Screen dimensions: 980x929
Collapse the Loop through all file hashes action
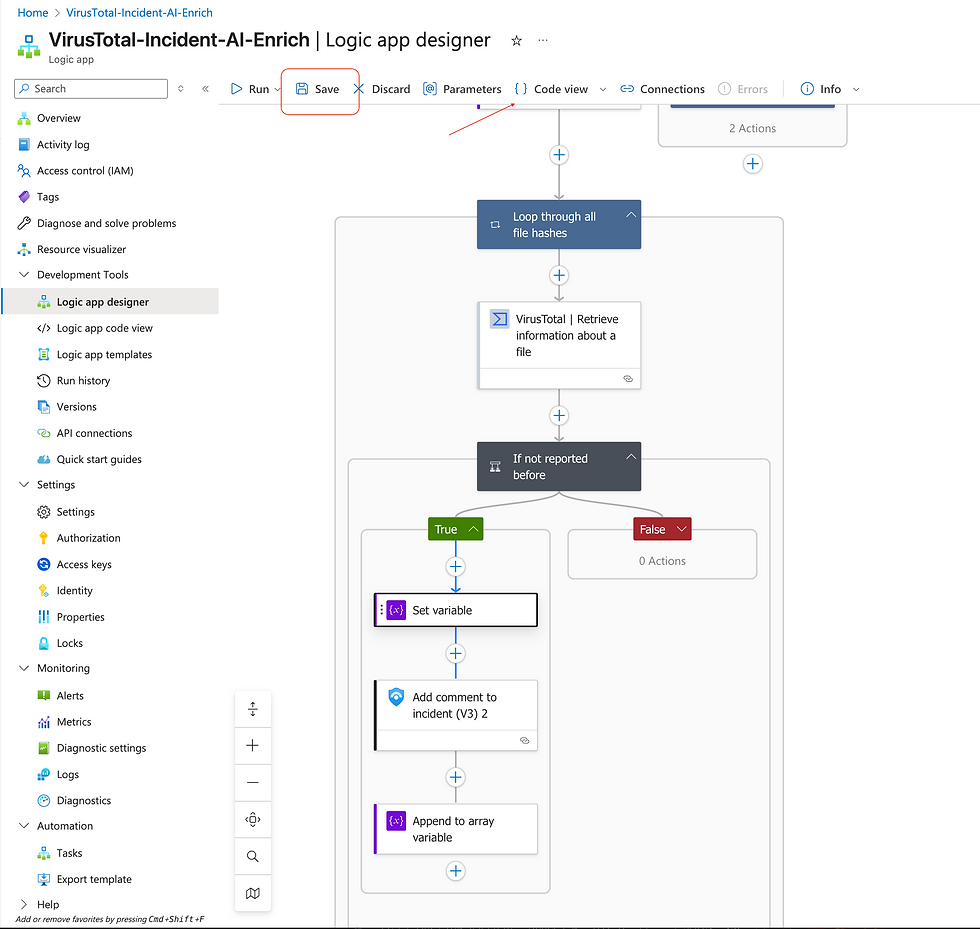631,215
